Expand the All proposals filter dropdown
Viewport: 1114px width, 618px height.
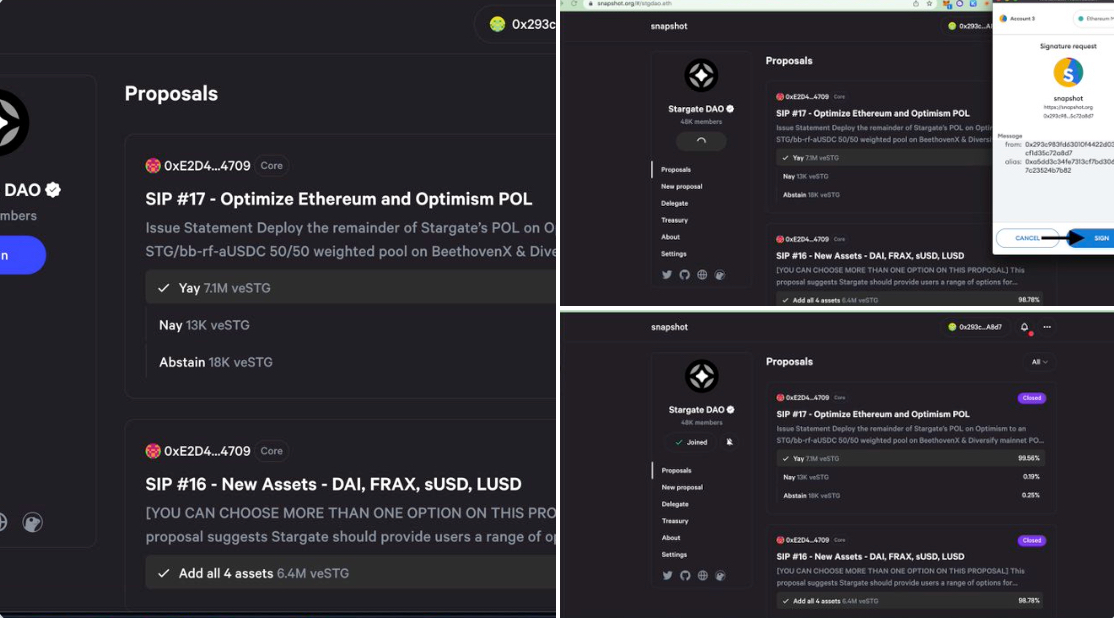(1039, 362)
